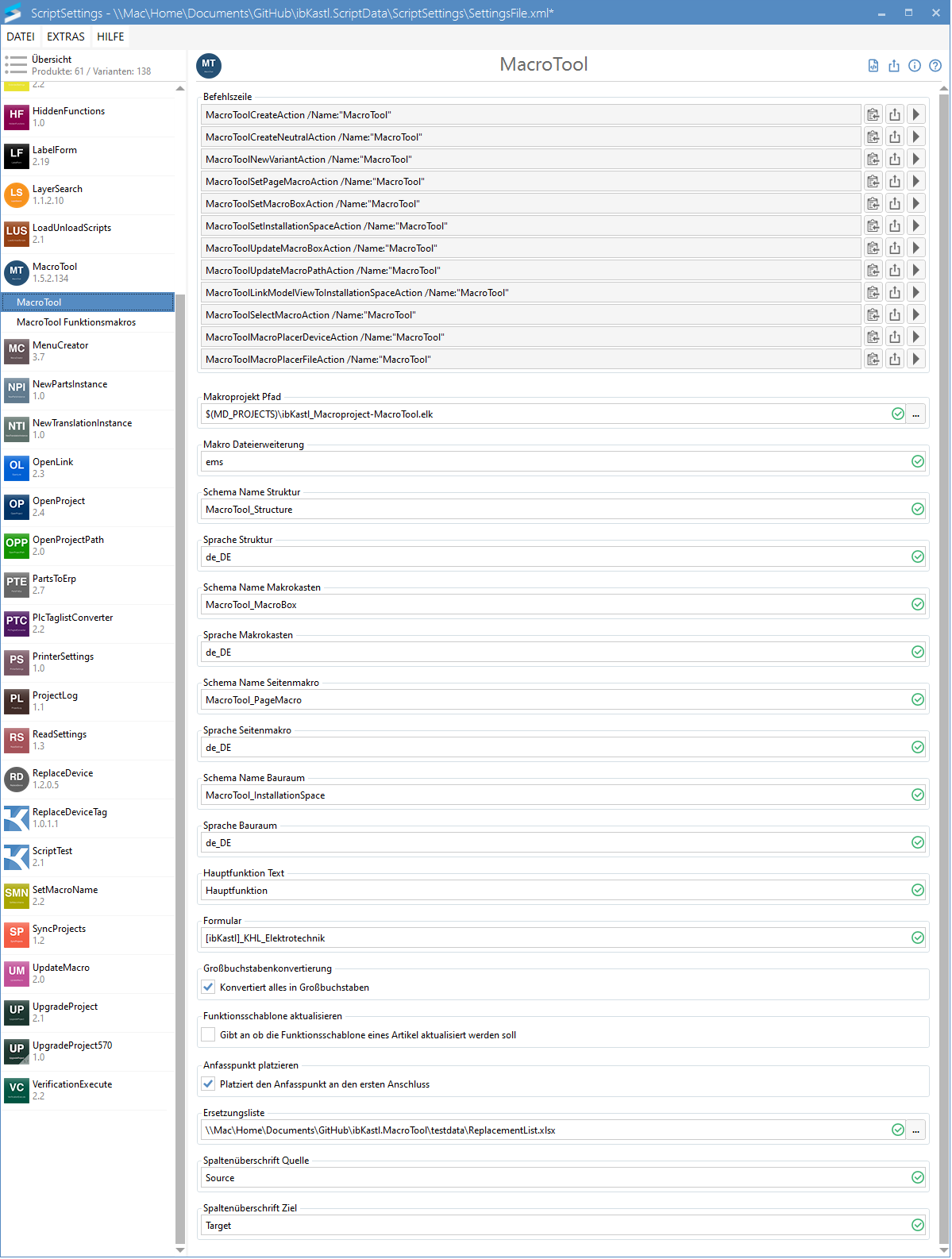Image resolution: width=952 pixels, height=1259 pixels.
Task: Run the MacroToolCreateAction command
Action: click(916, 115)
